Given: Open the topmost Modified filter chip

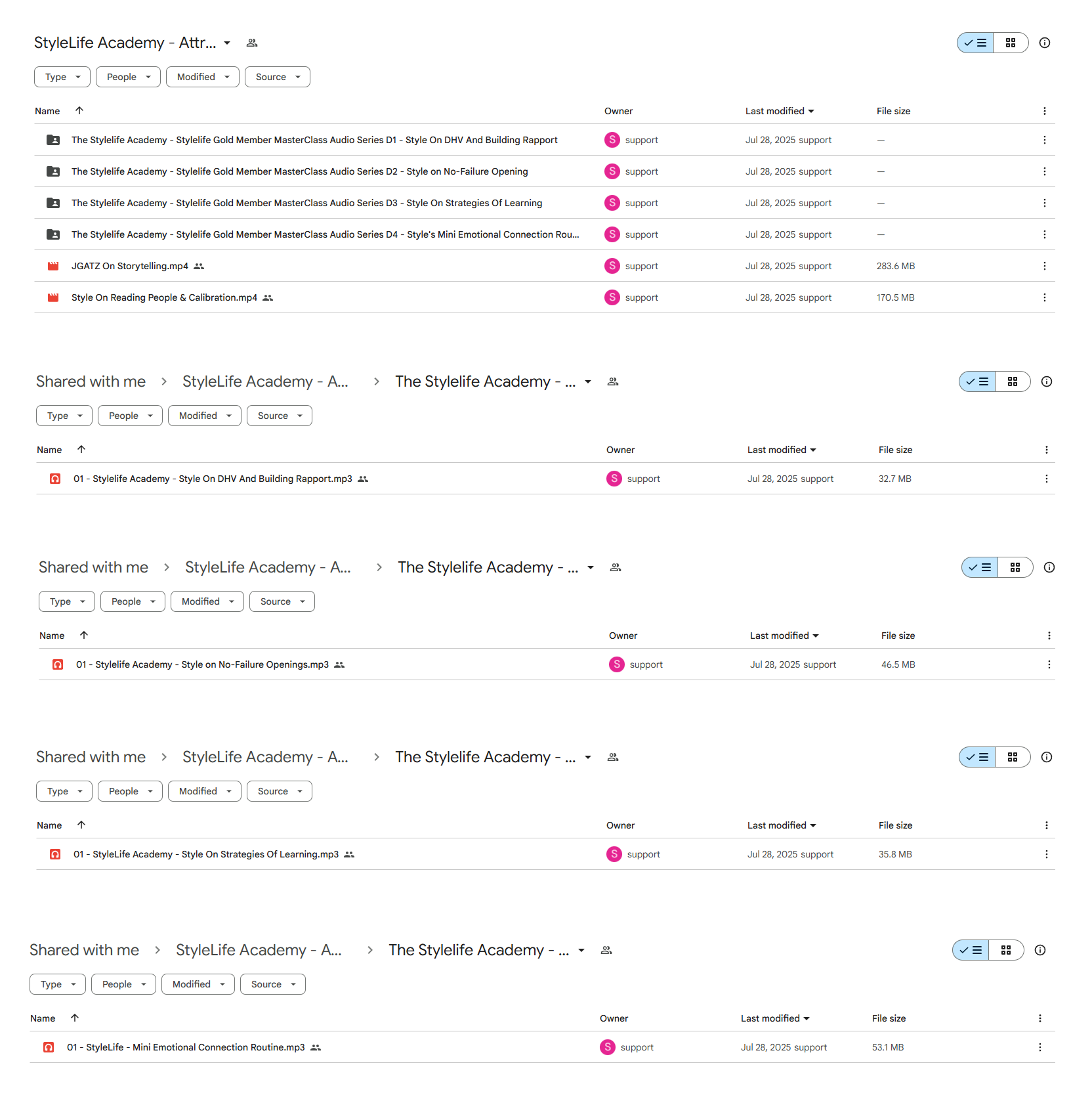Looking at the screenshot, I should click(202, 77).
